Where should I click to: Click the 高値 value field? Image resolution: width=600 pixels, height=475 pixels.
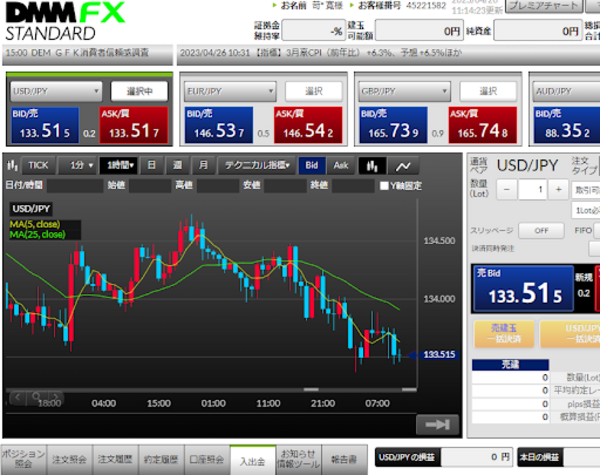[x=218, y=186]
